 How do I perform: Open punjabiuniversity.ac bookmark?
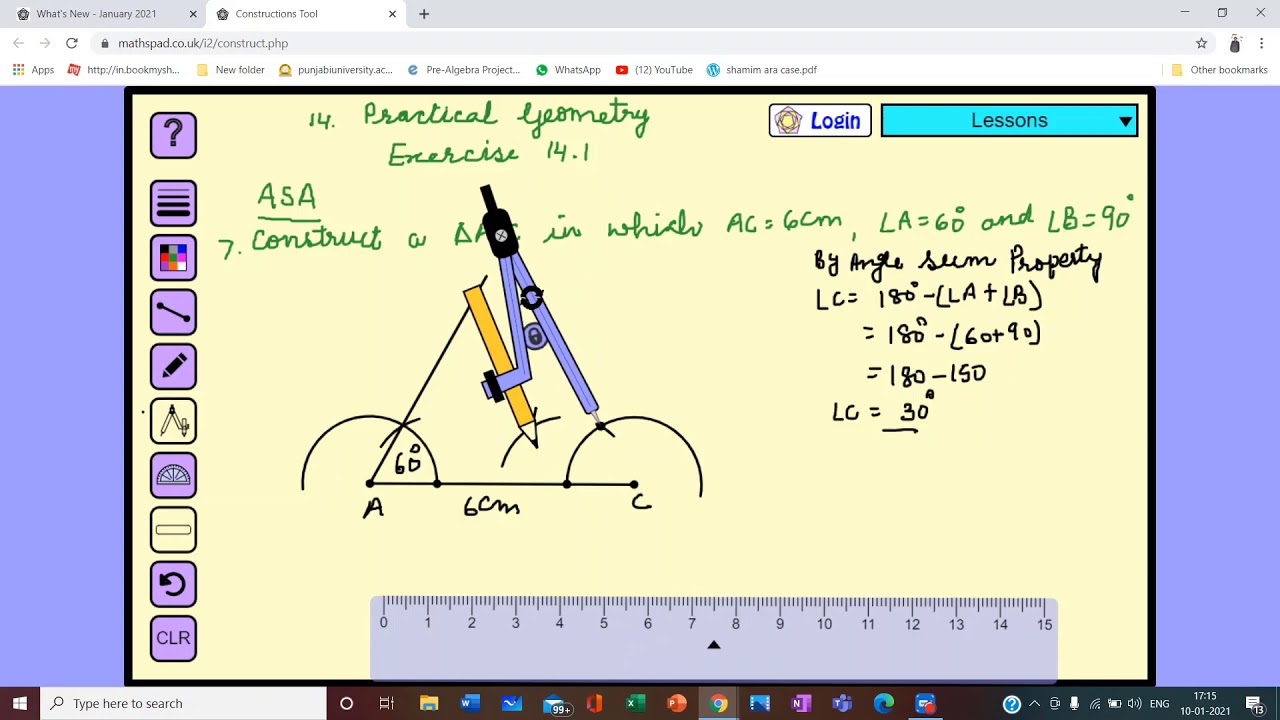[335, 70]
